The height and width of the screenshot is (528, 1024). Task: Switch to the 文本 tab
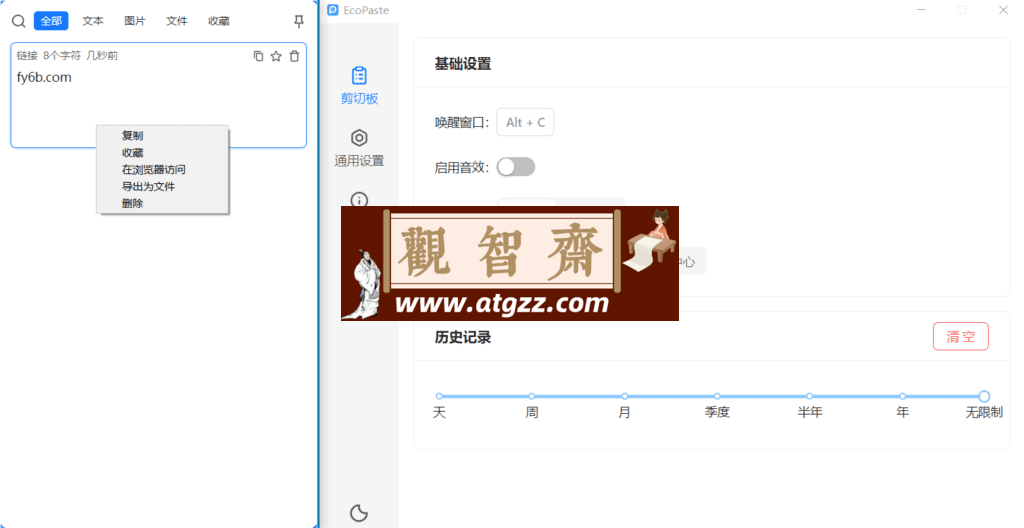(x=93, y=21)
